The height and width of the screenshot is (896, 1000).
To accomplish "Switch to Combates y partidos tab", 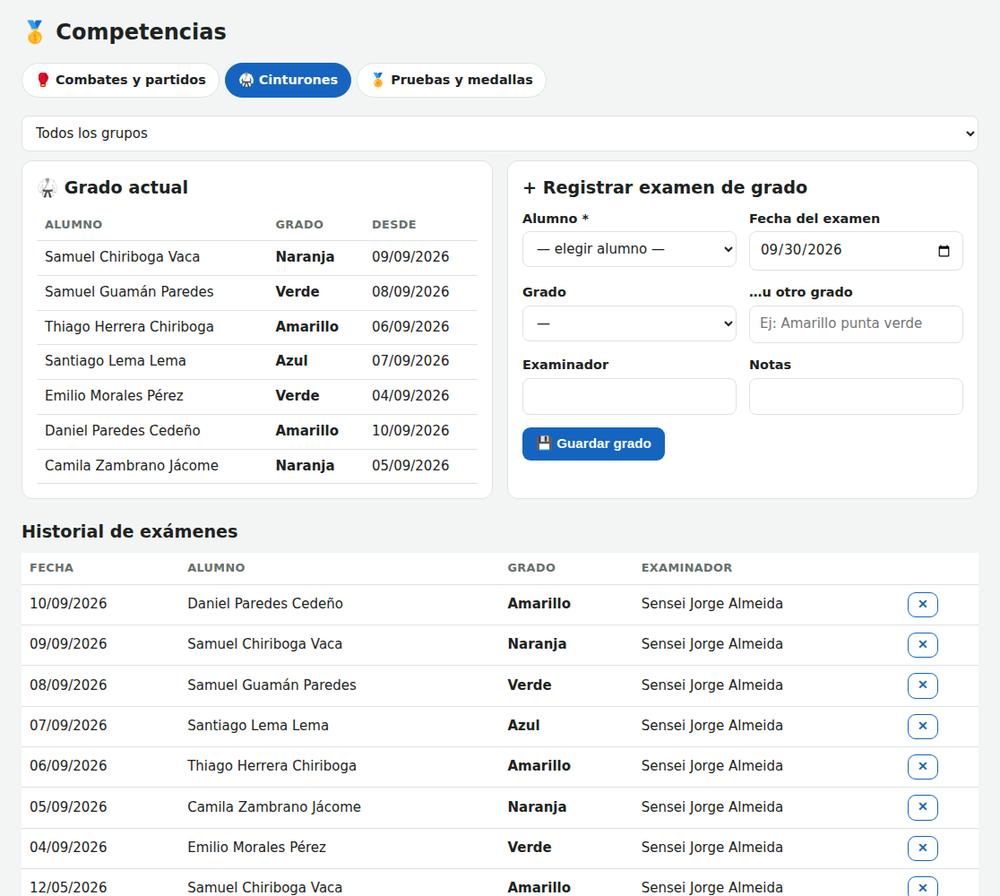I will coord(121,80).
